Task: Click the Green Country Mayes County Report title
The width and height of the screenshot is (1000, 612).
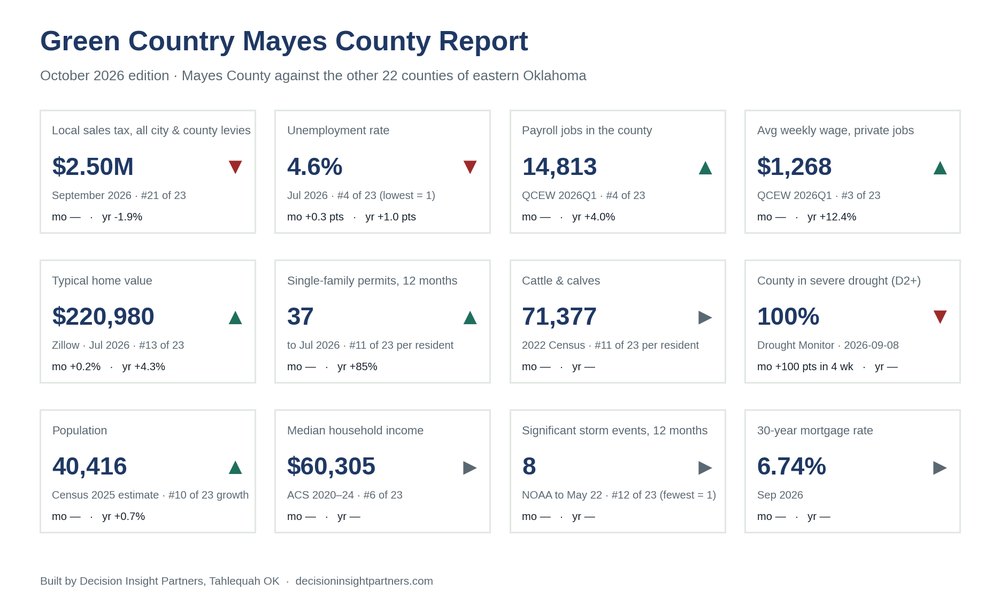Action: coord(284,41)
